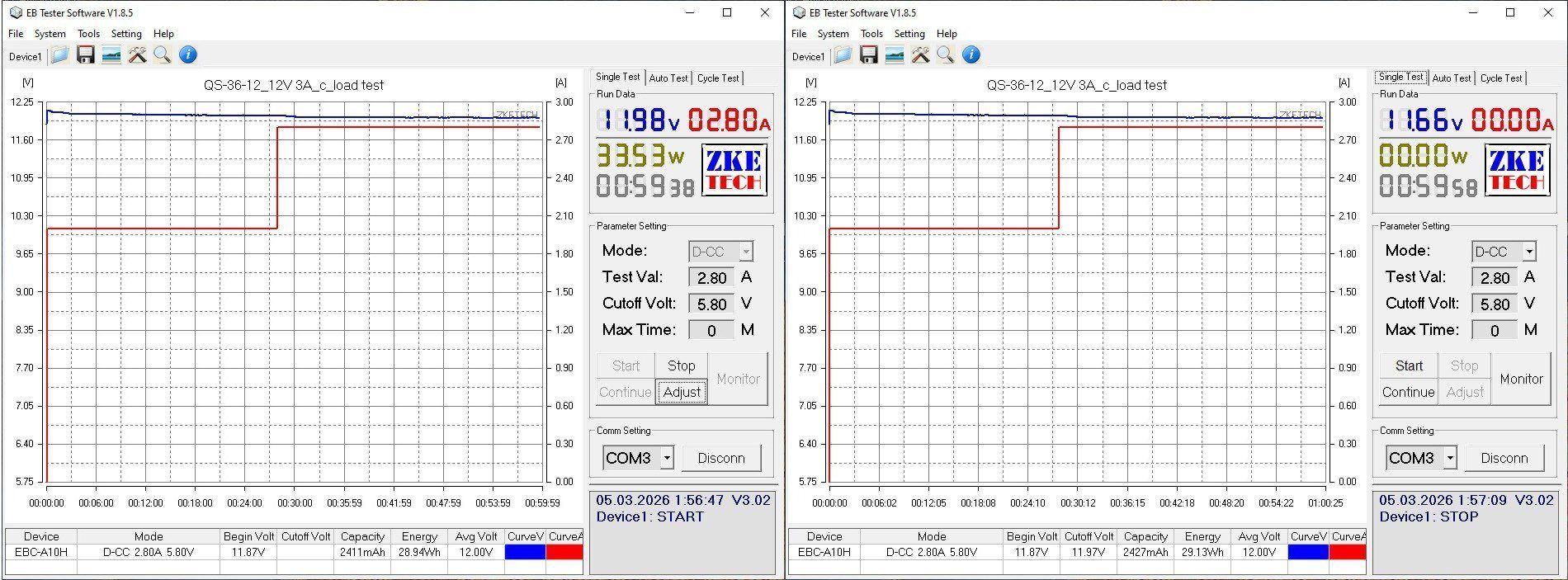Image resolution: width=1568 pixels, height=580 pixels.
Task: Click the floppy disk save icon in left window
Action: point(85,55)
